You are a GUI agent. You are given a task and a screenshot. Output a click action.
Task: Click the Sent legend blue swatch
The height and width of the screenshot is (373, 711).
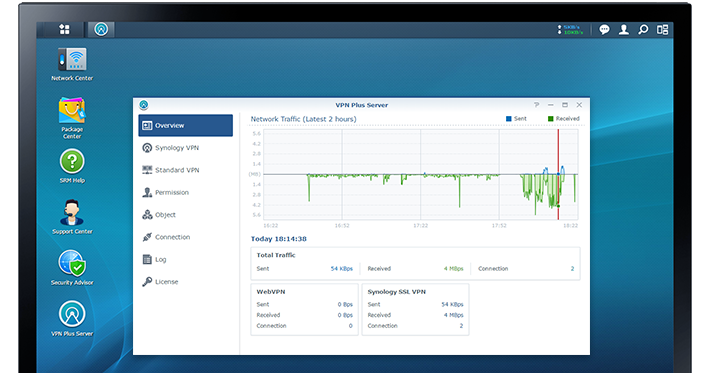tap(508, 119)
